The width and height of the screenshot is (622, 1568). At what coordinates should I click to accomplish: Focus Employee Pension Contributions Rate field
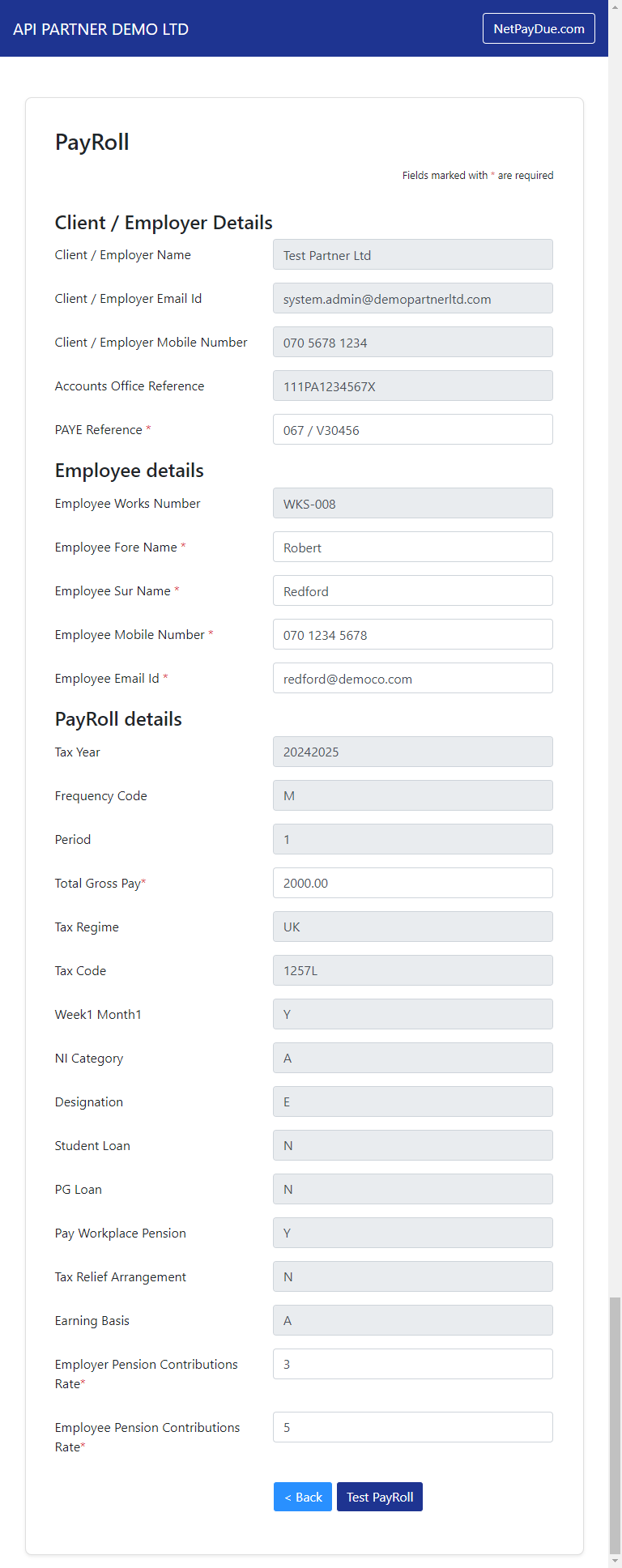[x=413, y=1427]
